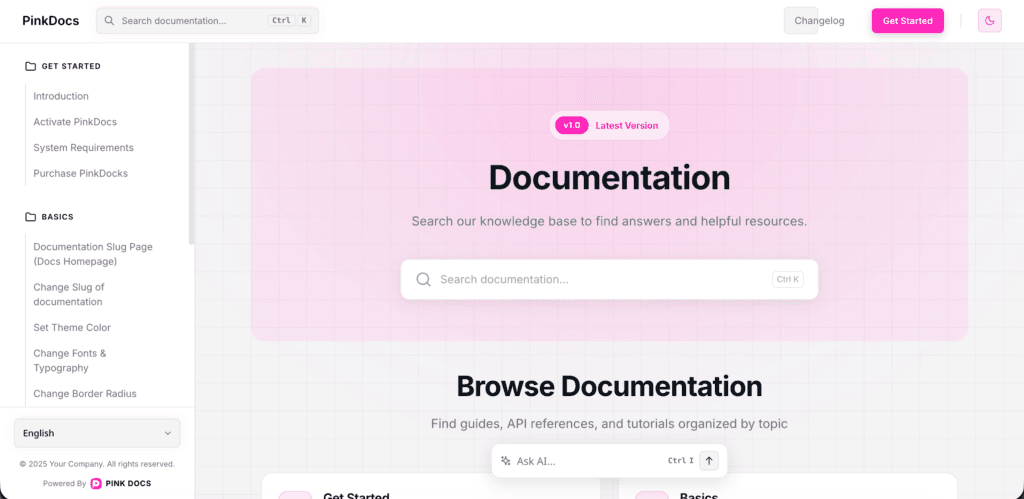Expand the language selector chevron
Viewport: 1024px width, 499px height.
pyautogui.click(x=167, y=433)
